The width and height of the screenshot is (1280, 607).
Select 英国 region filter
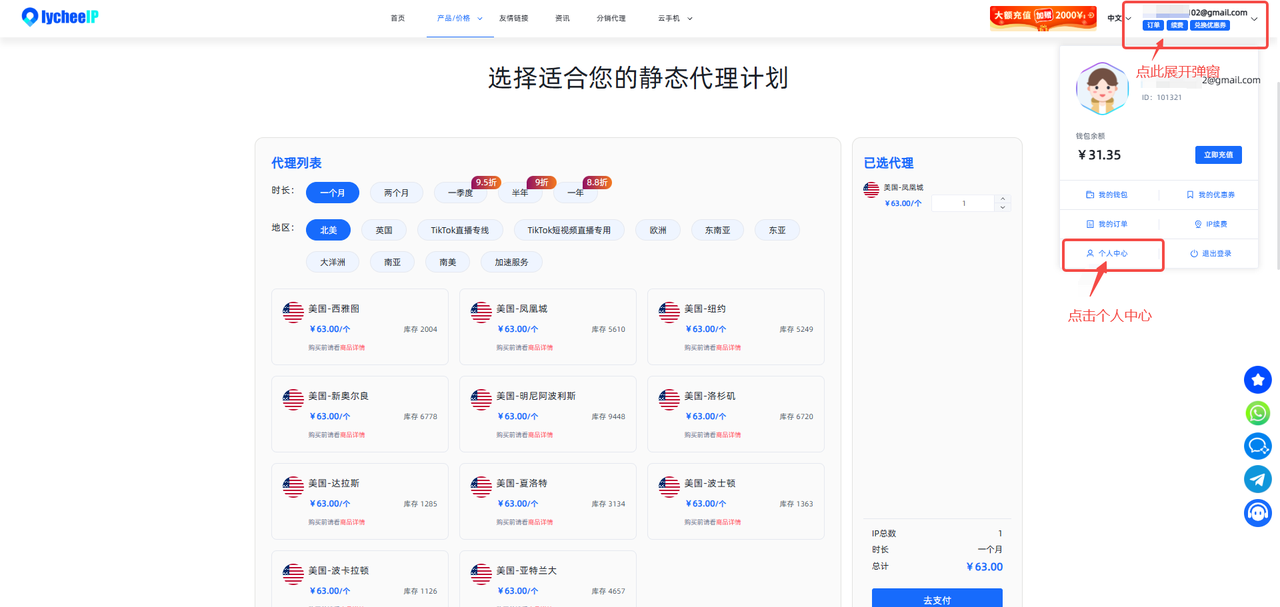384,230
